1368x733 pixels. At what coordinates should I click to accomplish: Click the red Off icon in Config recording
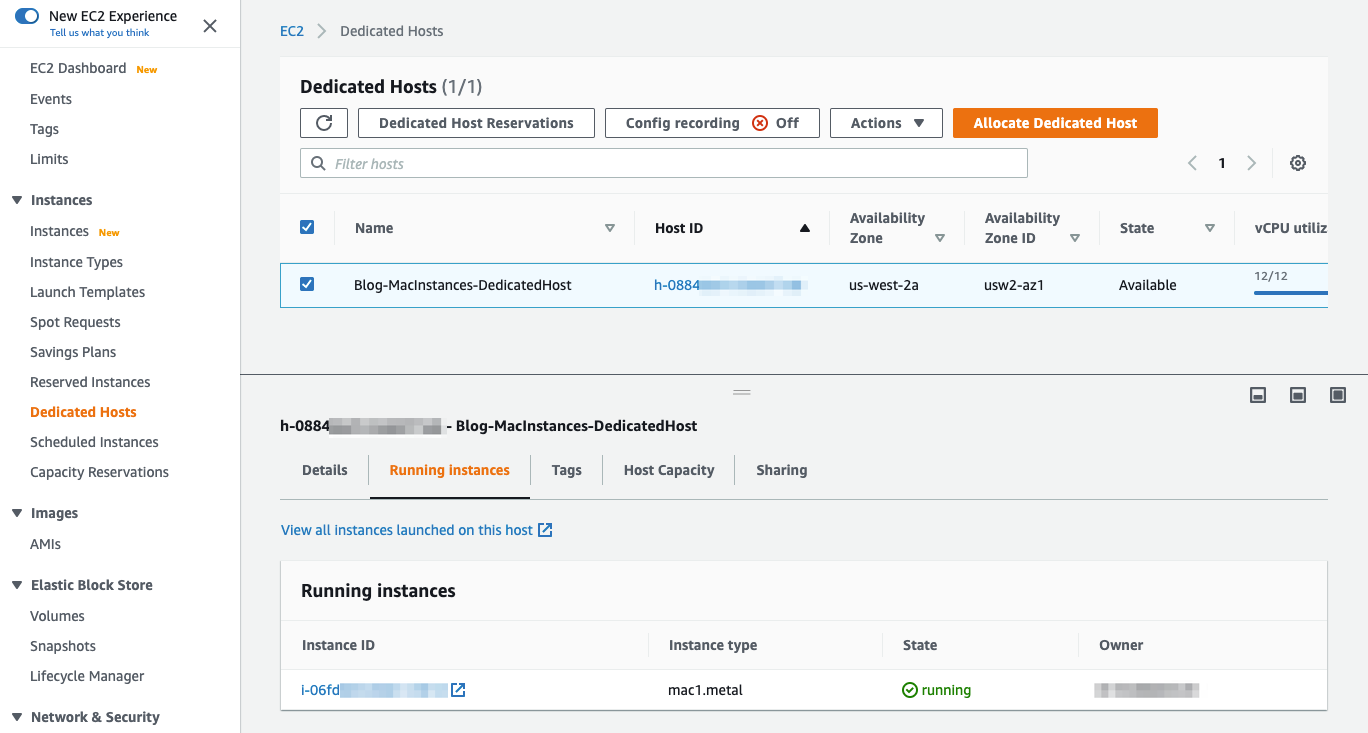point(761,122)
